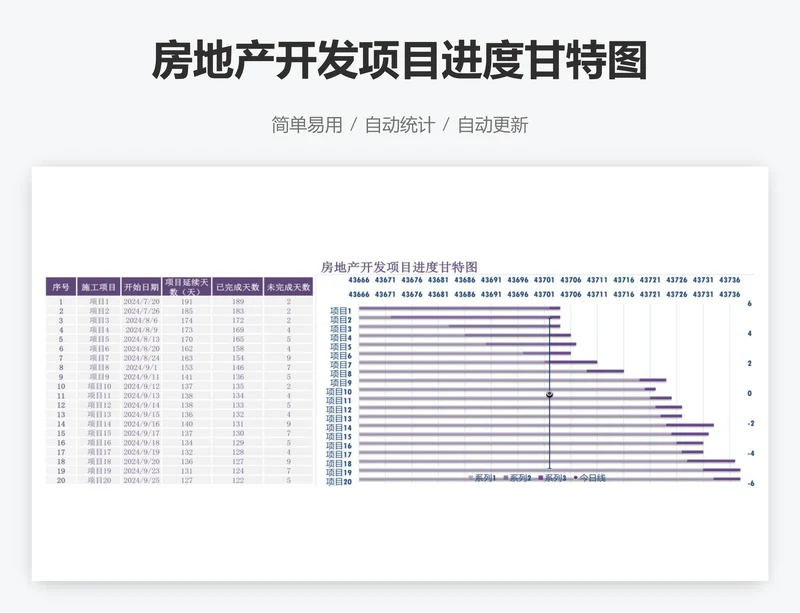Select the start date cell 2024/8/20

pyautogui.click(x=141, y=349)
